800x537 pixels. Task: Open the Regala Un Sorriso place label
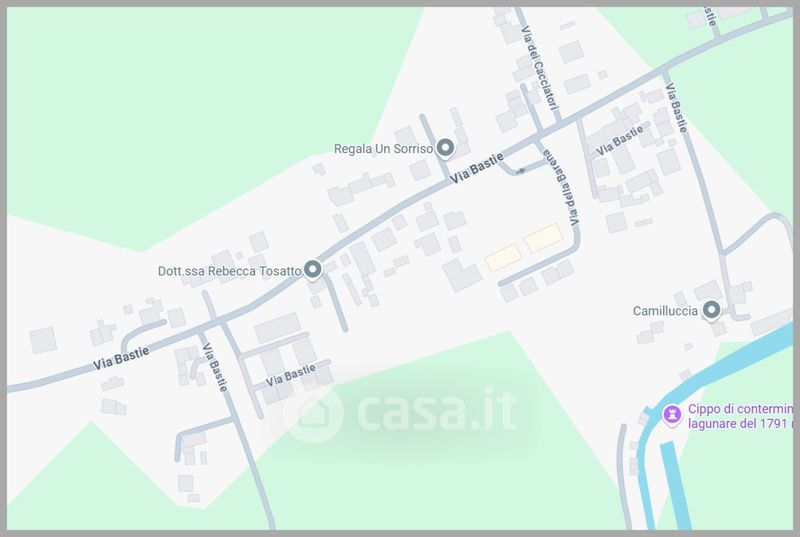[383, 149]
